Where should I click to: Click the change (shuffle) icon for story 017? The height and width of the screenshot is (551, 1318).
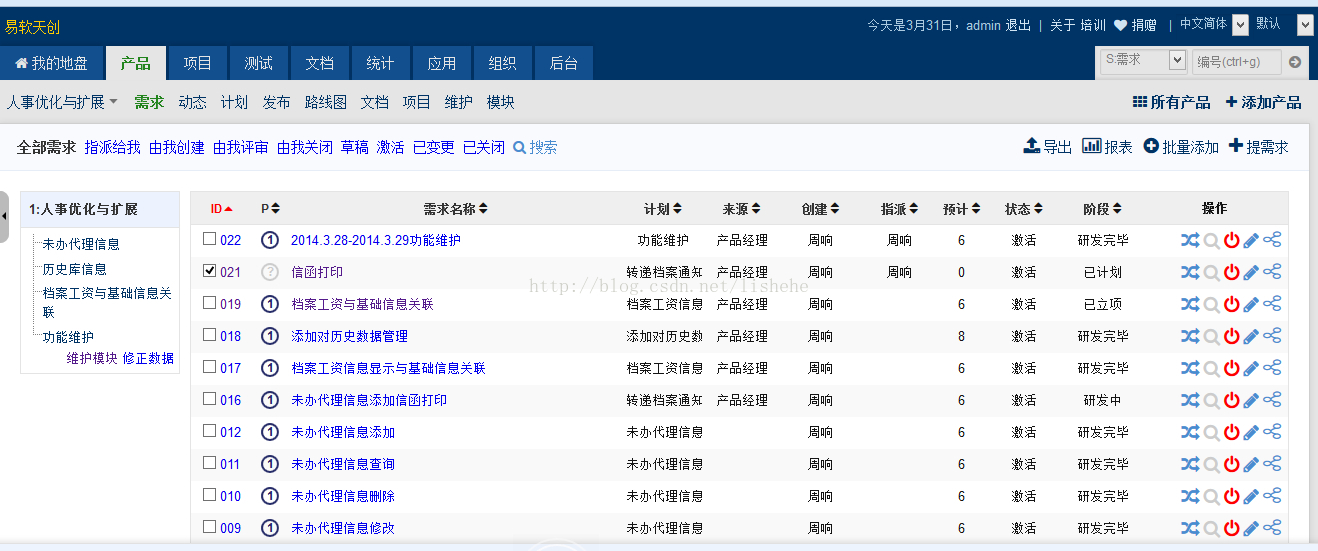click(x=1190, y=368)
